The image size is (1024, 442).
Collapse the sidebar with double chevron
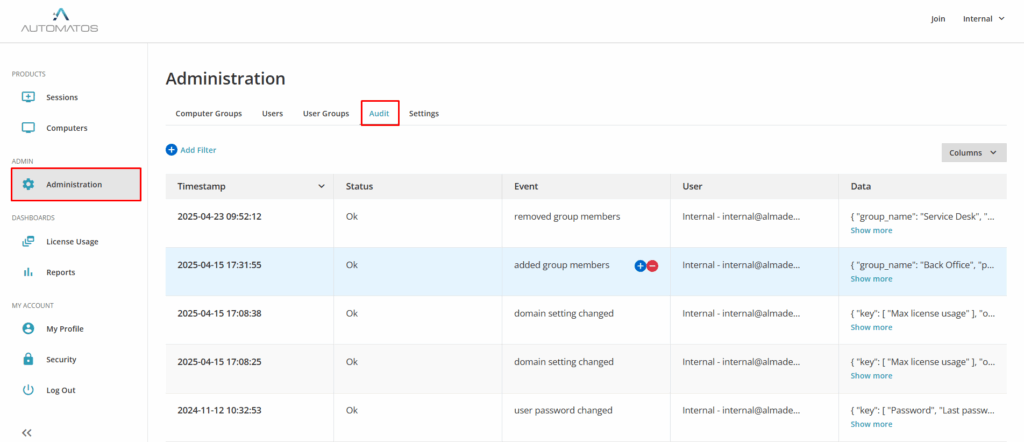pyautogui.click(x=27, y=432)
